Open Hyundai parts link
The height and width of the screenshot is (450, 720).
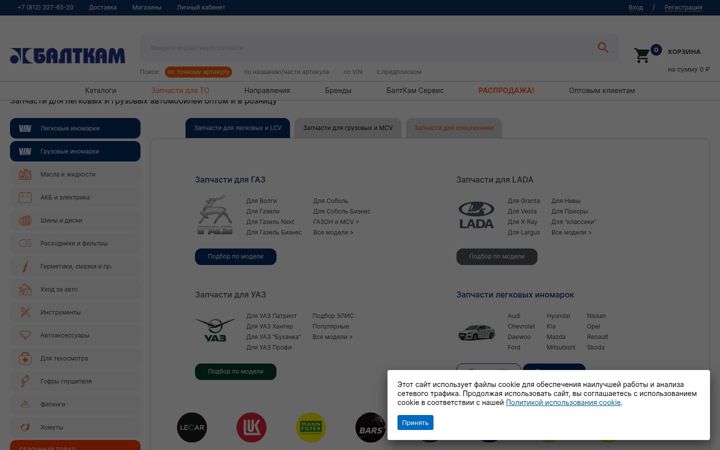[x=558, y=316]
